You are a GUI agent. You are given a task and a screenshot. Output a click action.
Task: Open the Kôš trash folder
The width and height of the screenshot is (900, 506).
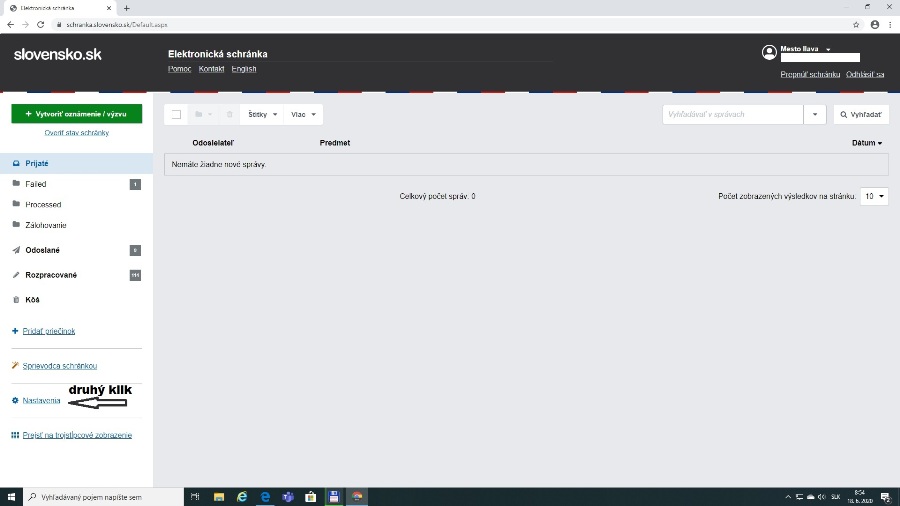click(32, 299)
